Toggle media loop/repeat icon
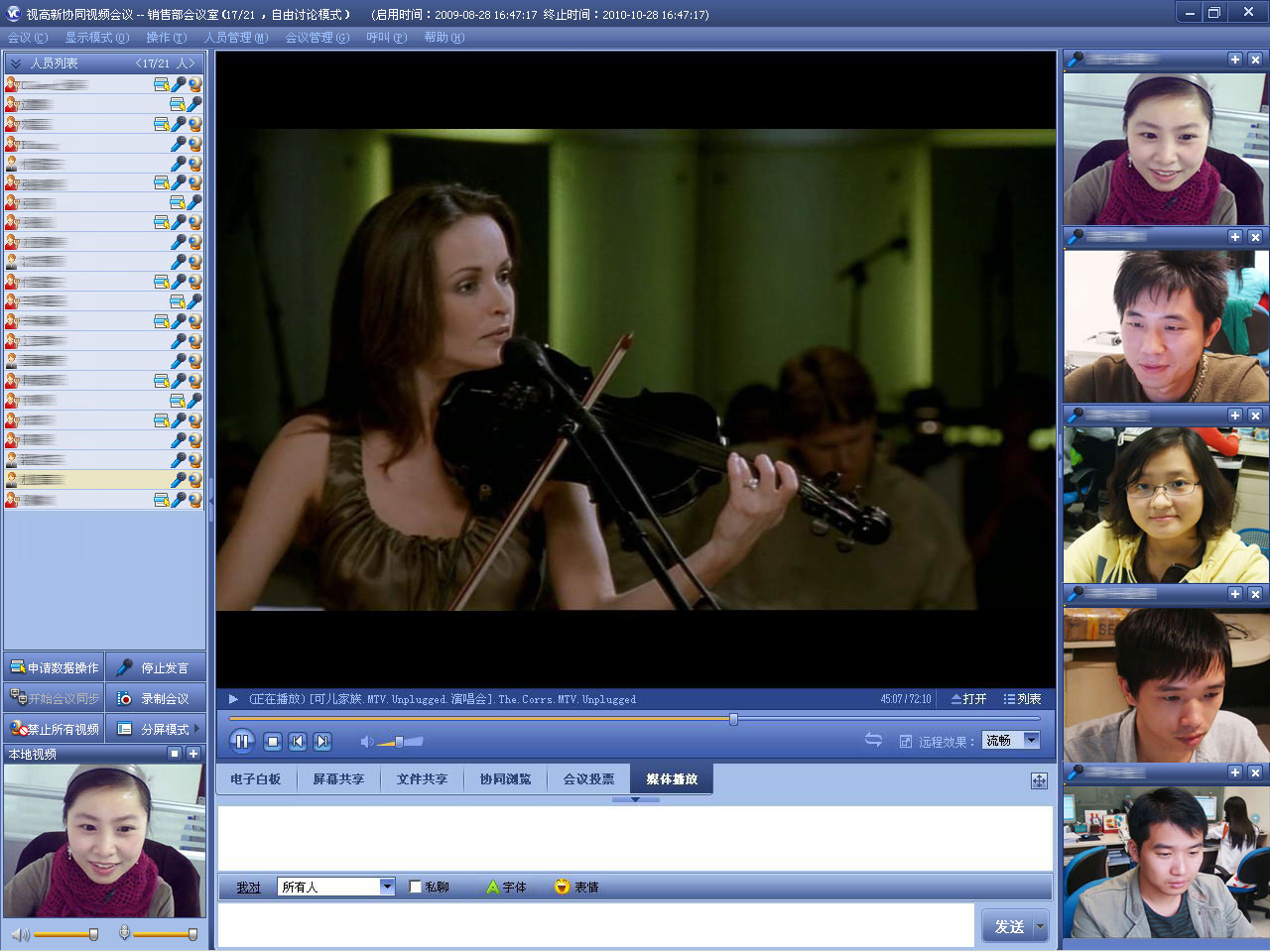Screen dimensions: 1270x952 point(873,740)
